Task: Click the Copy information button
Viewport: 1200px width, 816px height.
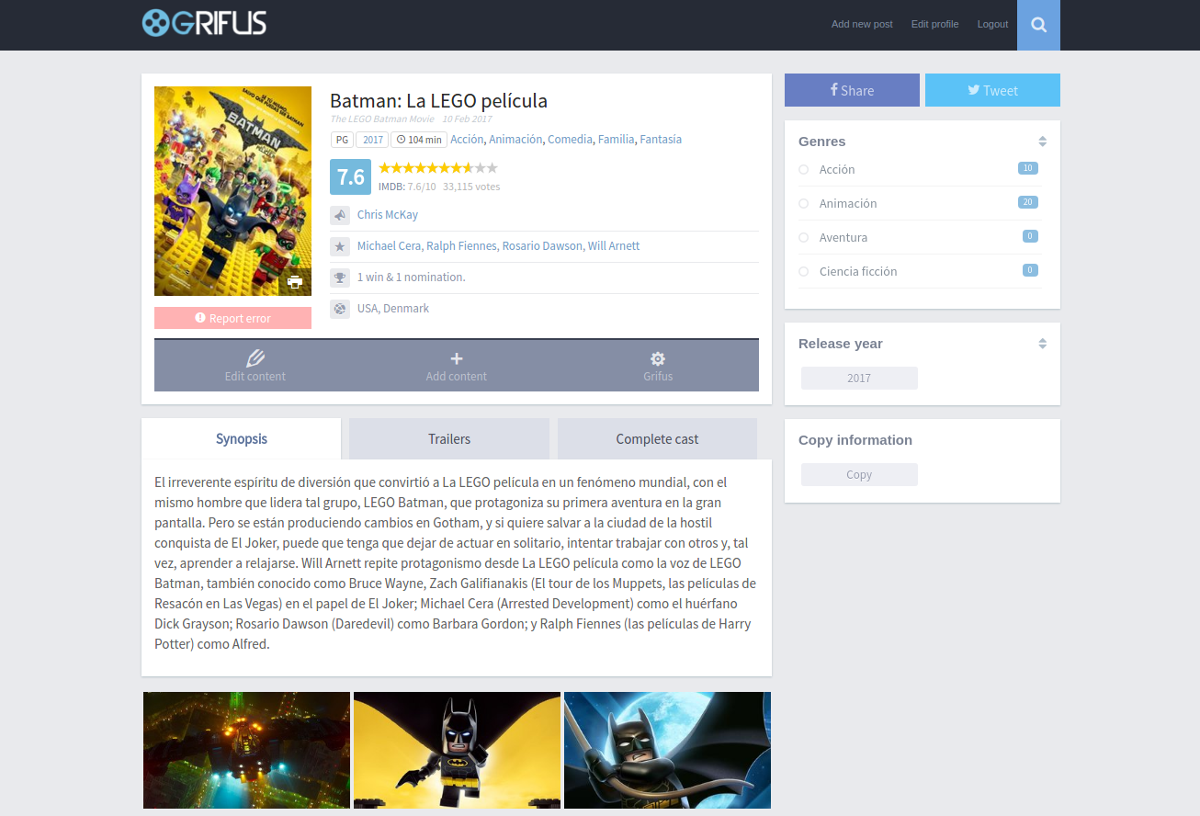Action: point(859,475)
